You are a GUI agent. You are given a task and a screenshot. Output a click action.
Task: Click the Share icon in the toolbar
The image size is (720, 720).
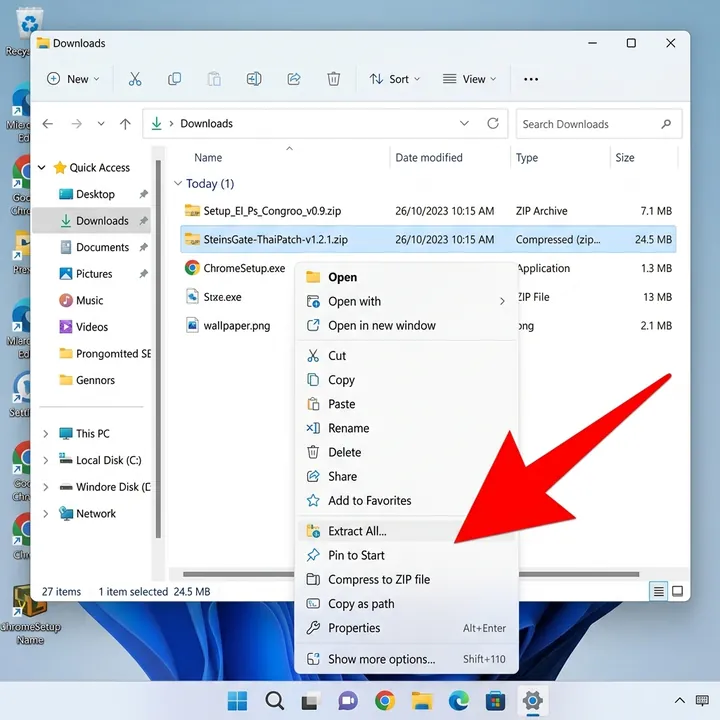[x=294, y=79]
